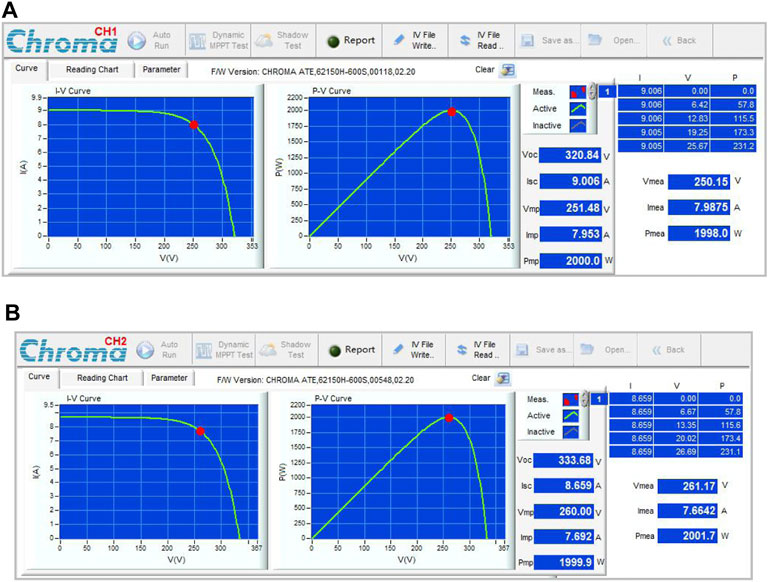Click Save as floppy icon in CH1 window

528,41
